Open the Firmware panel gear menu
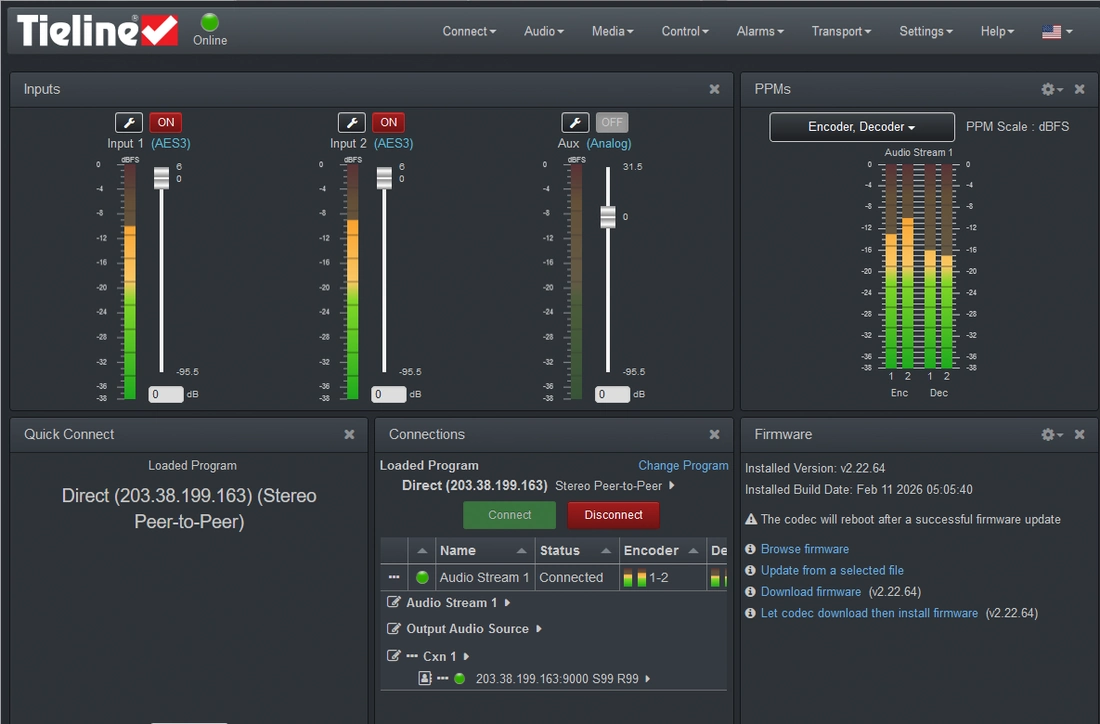 (1051, 434)
